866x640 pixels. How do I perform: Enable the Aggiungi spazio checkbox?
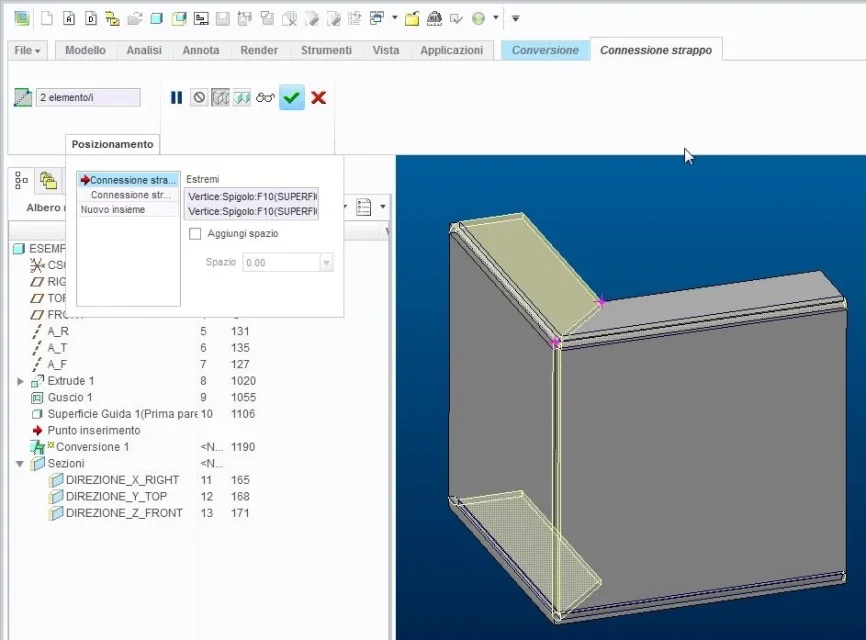pyautogui.click(x=195, y=234)
